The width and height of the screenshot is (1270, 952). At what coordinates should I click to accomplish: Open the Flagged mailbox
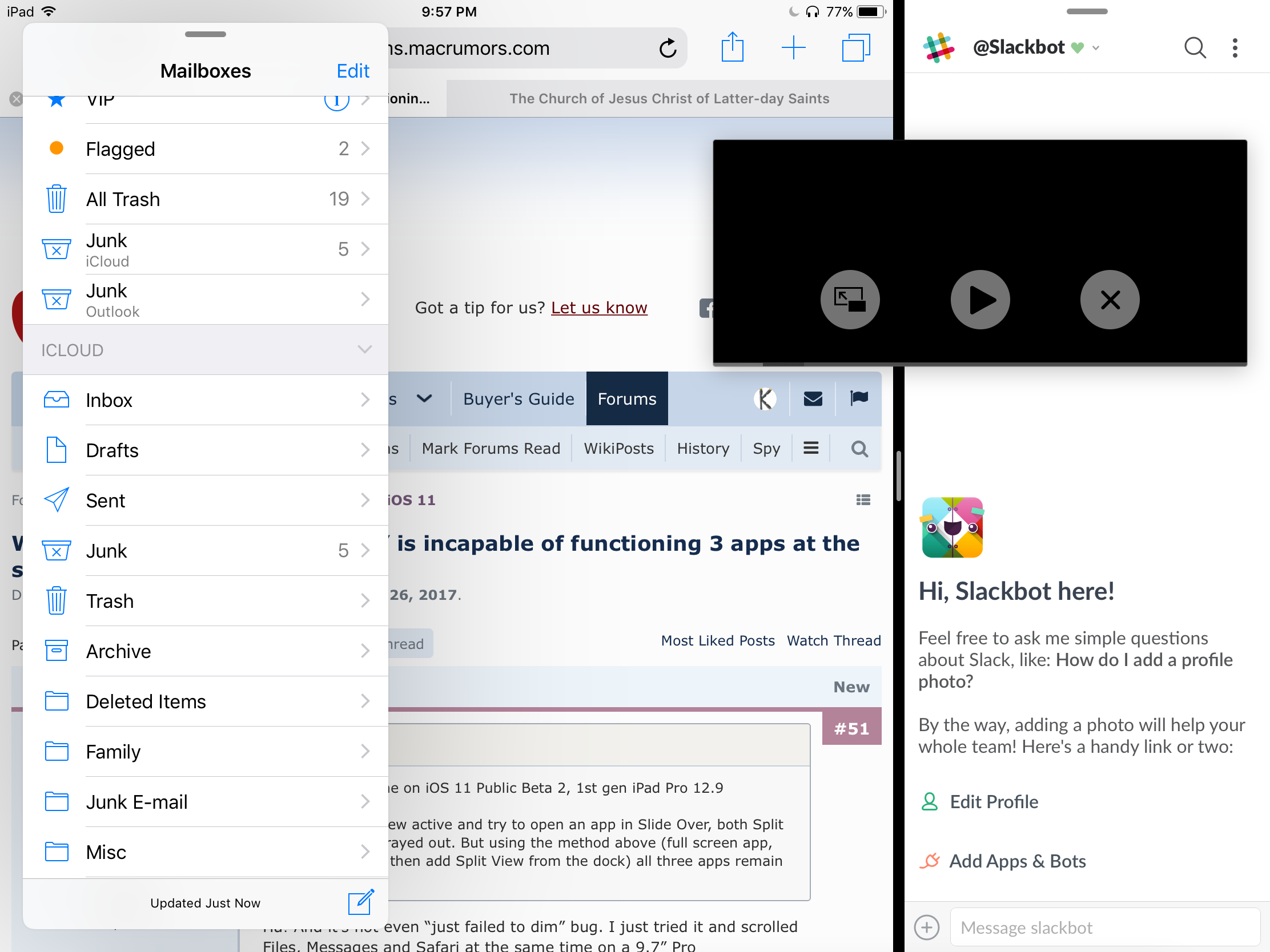pyautogui.click(x=206, y=148)
